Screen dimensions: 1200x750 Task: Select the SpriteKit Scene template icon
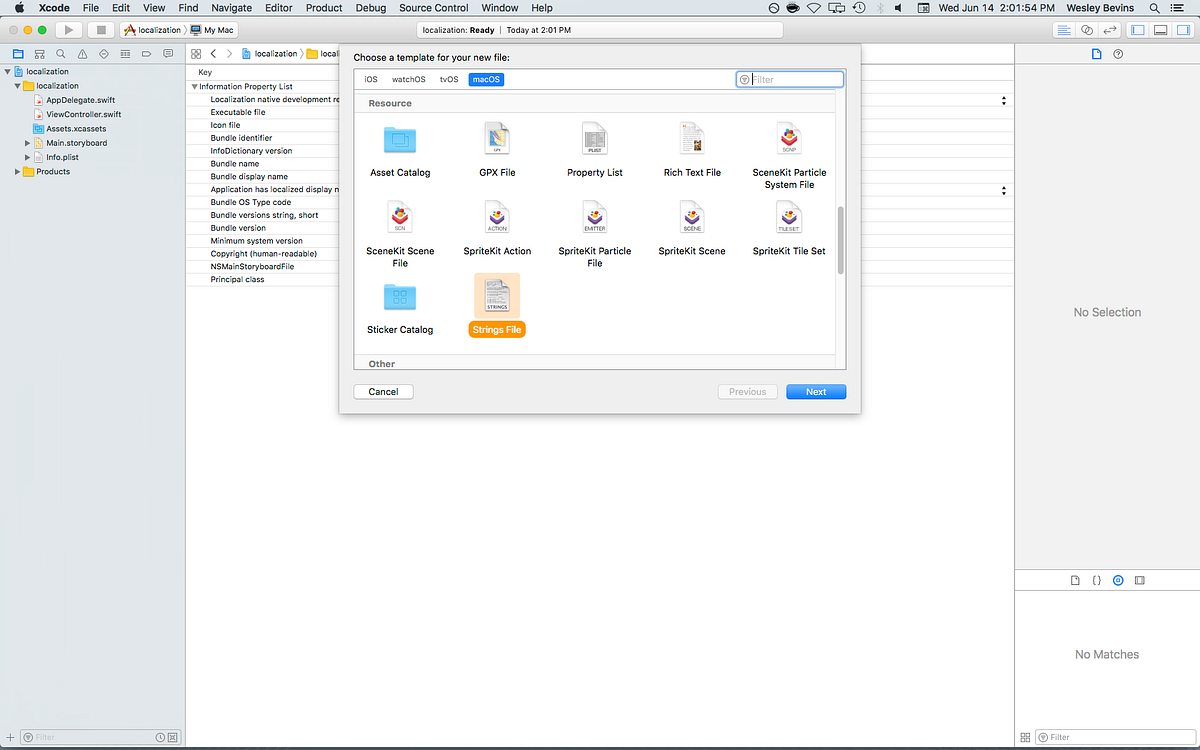(691, 217)
